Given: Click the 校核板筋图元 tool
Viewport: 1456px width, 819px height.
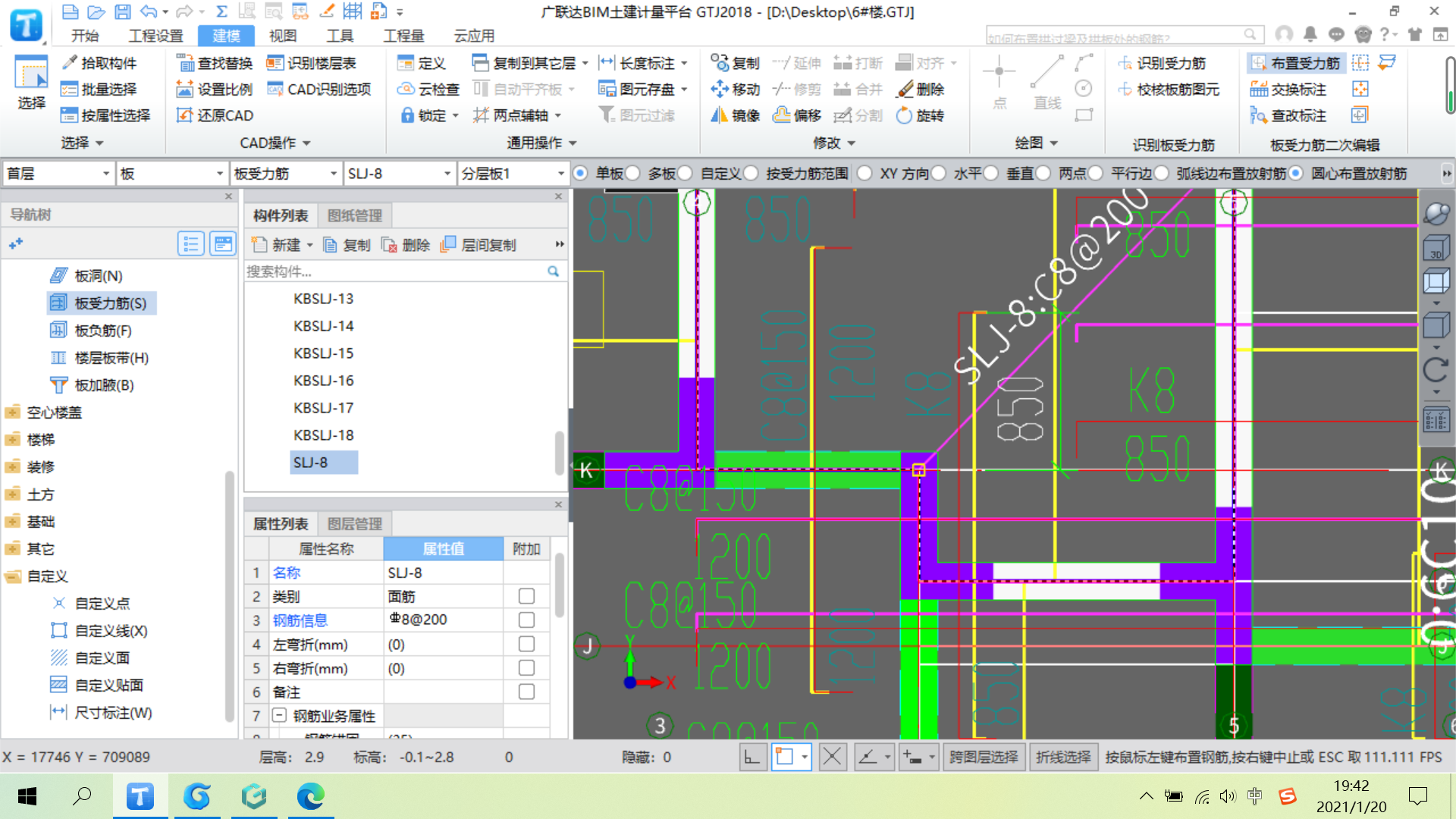Looking at the screenshot, I should [x=1169, y=89].
